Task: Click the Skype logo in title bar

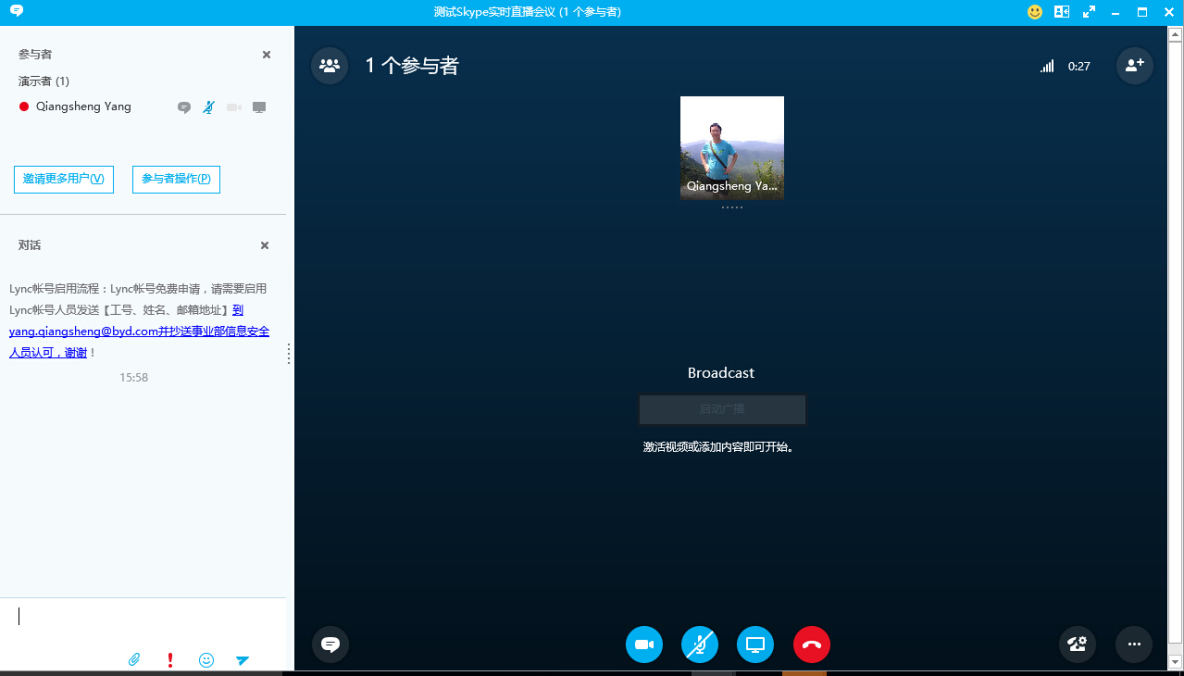Action: point(17,11)
